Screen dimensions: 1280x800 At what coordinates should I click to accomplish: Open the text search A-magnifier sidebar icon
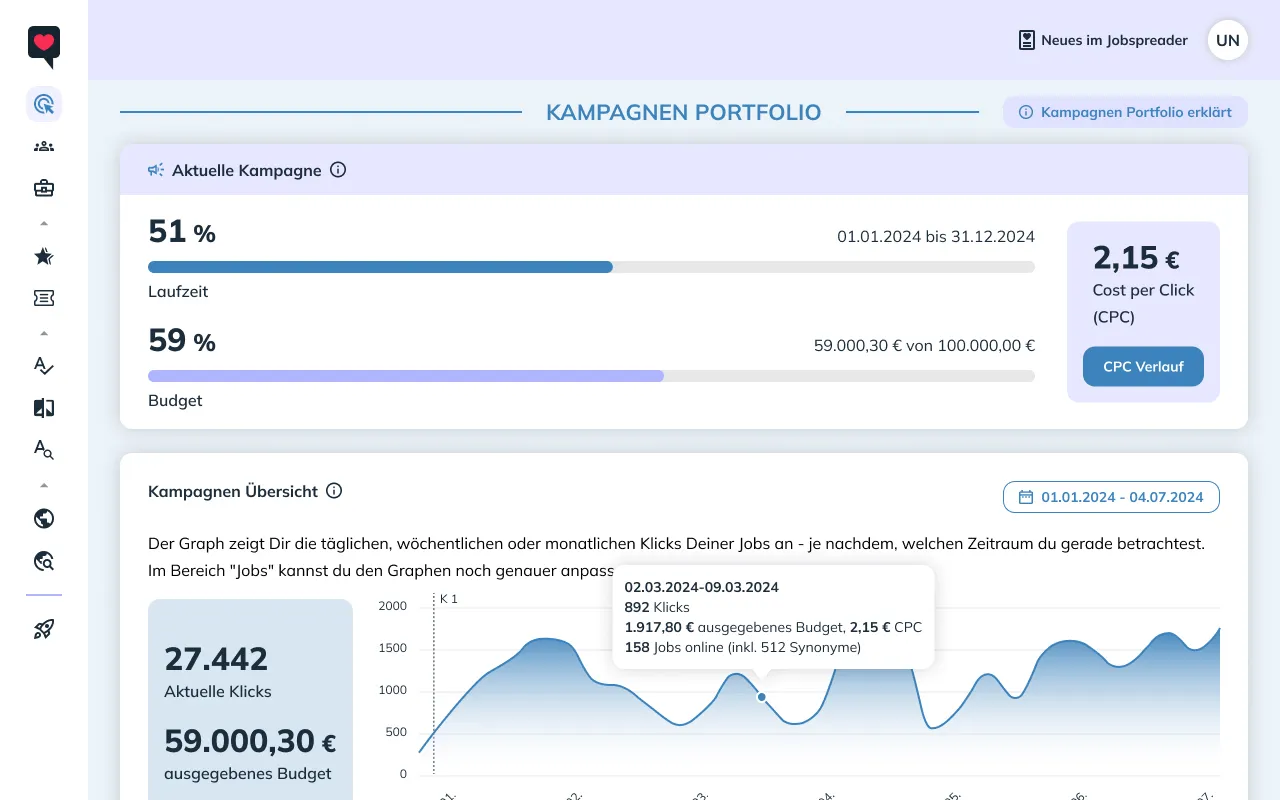coord(44,449)
